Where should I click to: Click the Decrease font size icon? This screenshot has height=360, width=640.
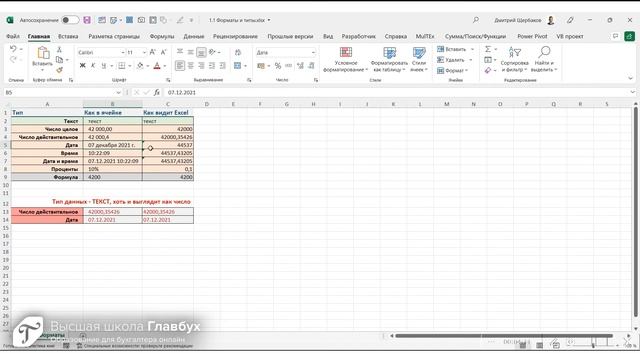pyautogui.click(x=163, y=52)
